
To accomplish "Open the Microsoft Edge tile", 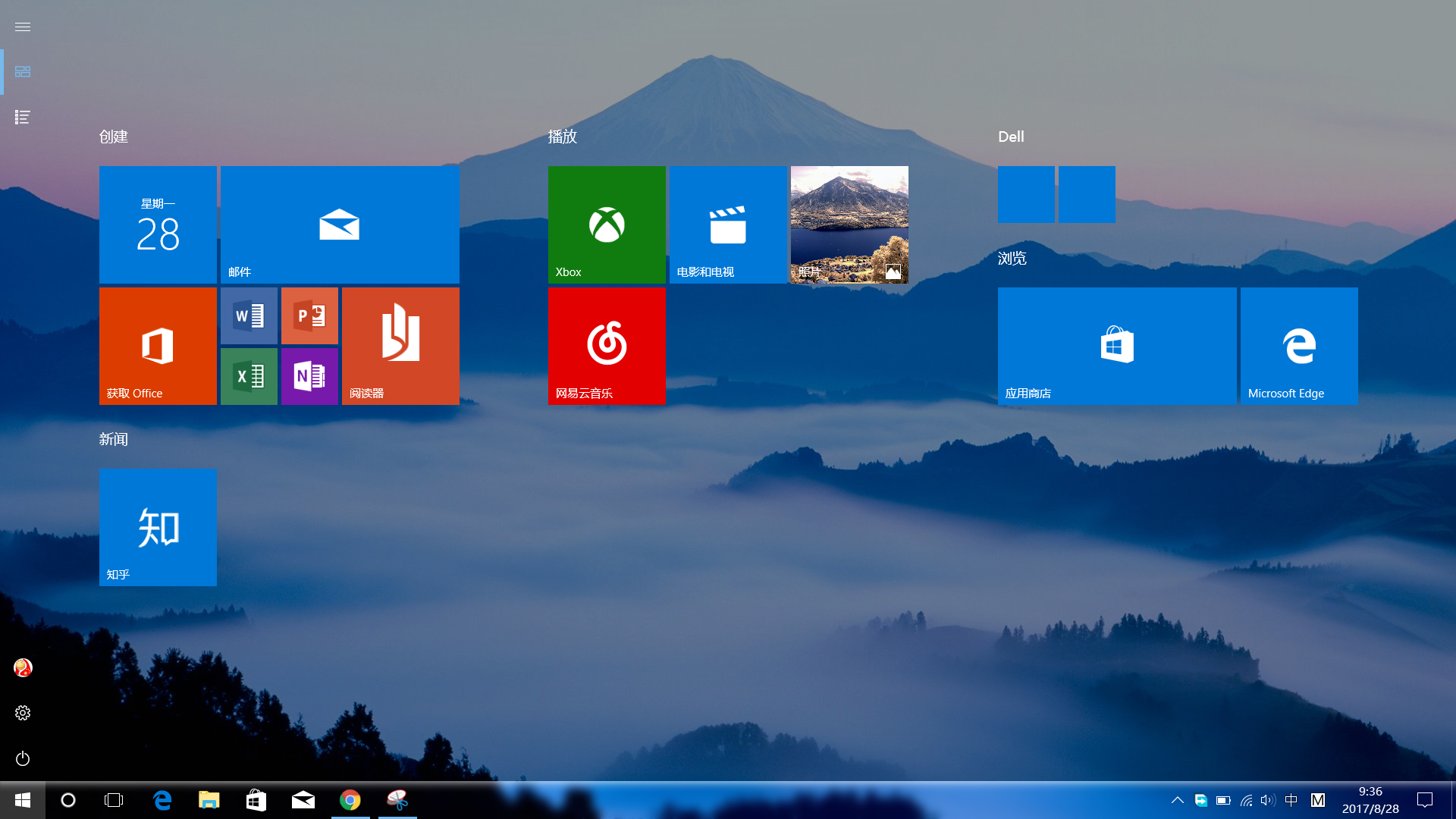I will tap(1299, 346).
